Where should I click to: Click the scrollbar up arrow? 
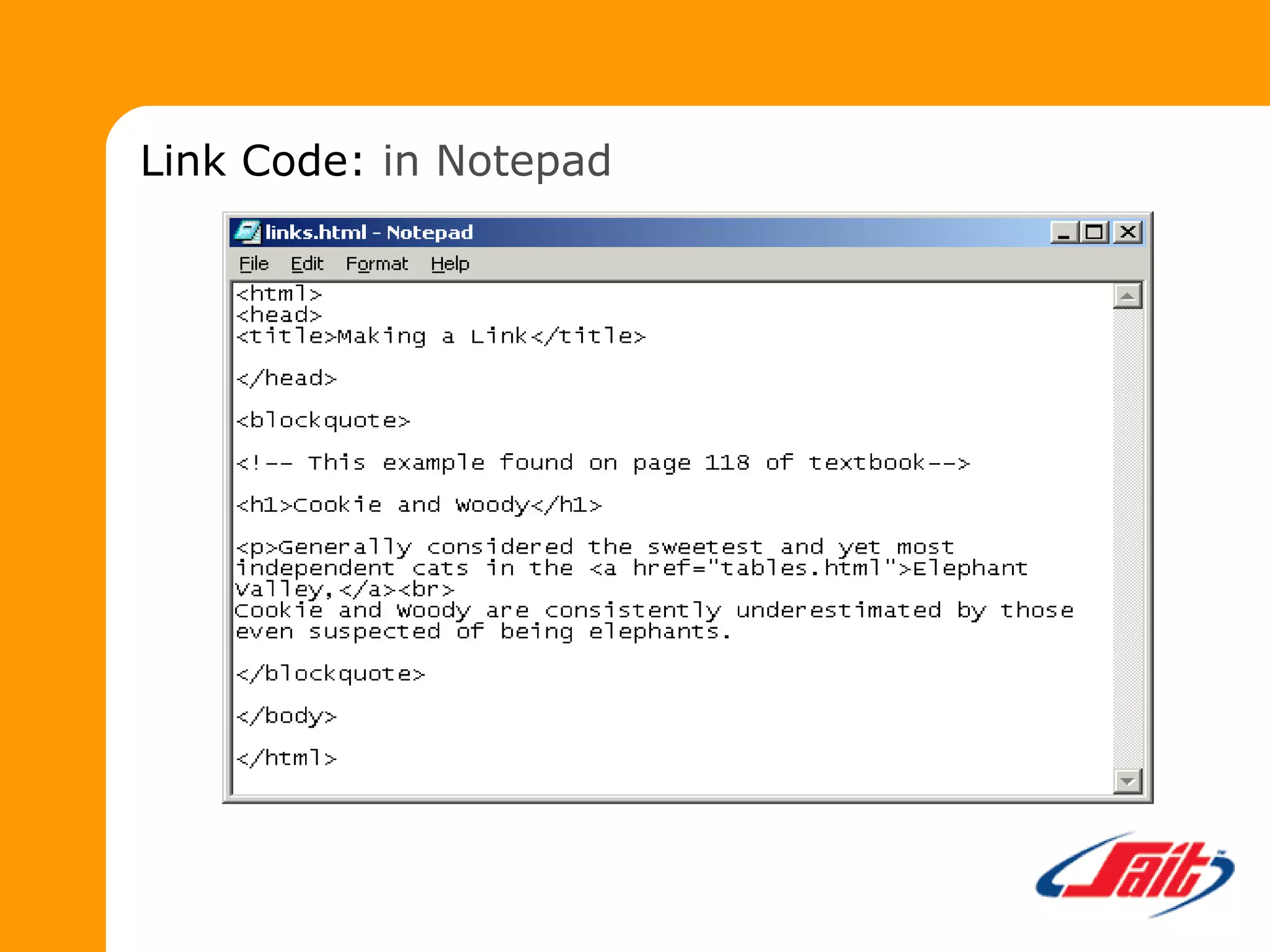1127,296
